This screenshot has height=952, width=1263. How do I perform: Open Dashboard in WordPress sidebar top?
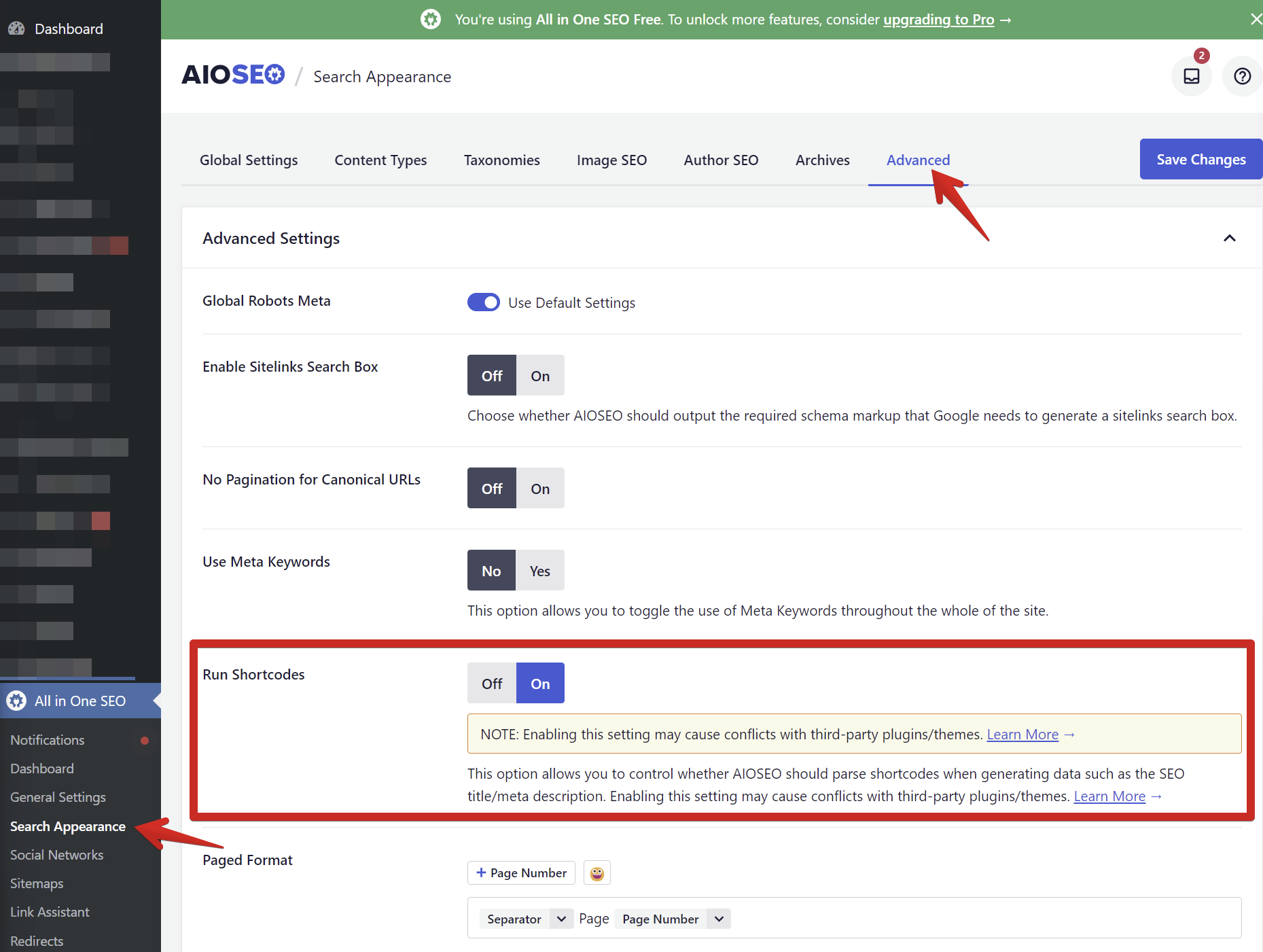click(x=69, y=29)
